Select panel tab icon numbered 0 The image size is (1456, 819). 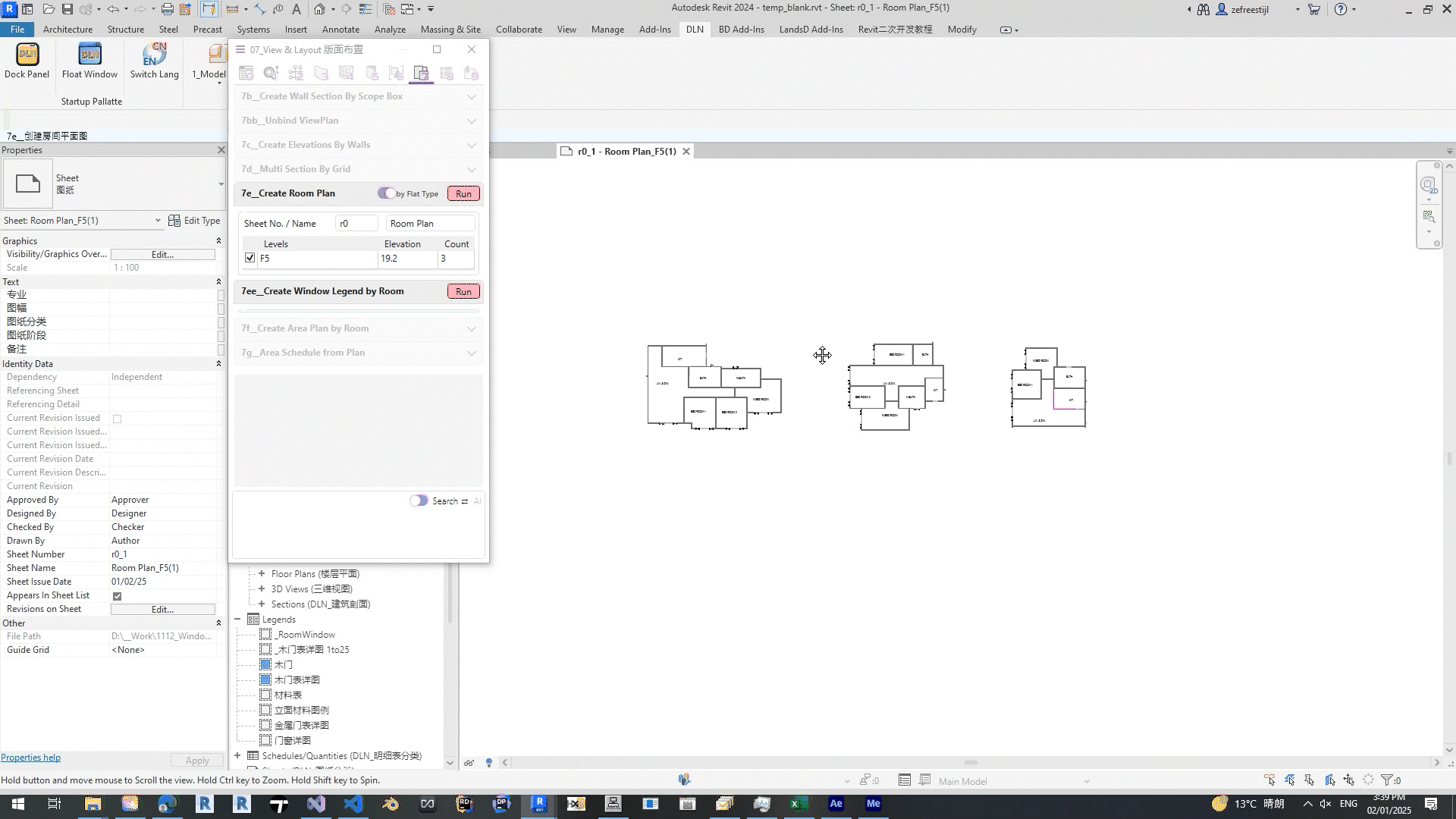246,73
